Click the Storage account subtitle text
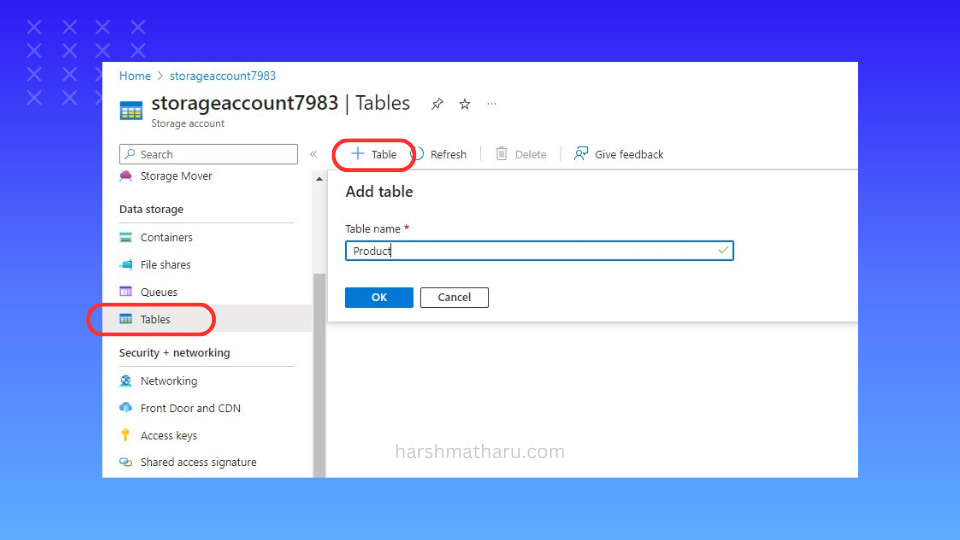Screen dimensions: 960x540 tap(187, 124)
